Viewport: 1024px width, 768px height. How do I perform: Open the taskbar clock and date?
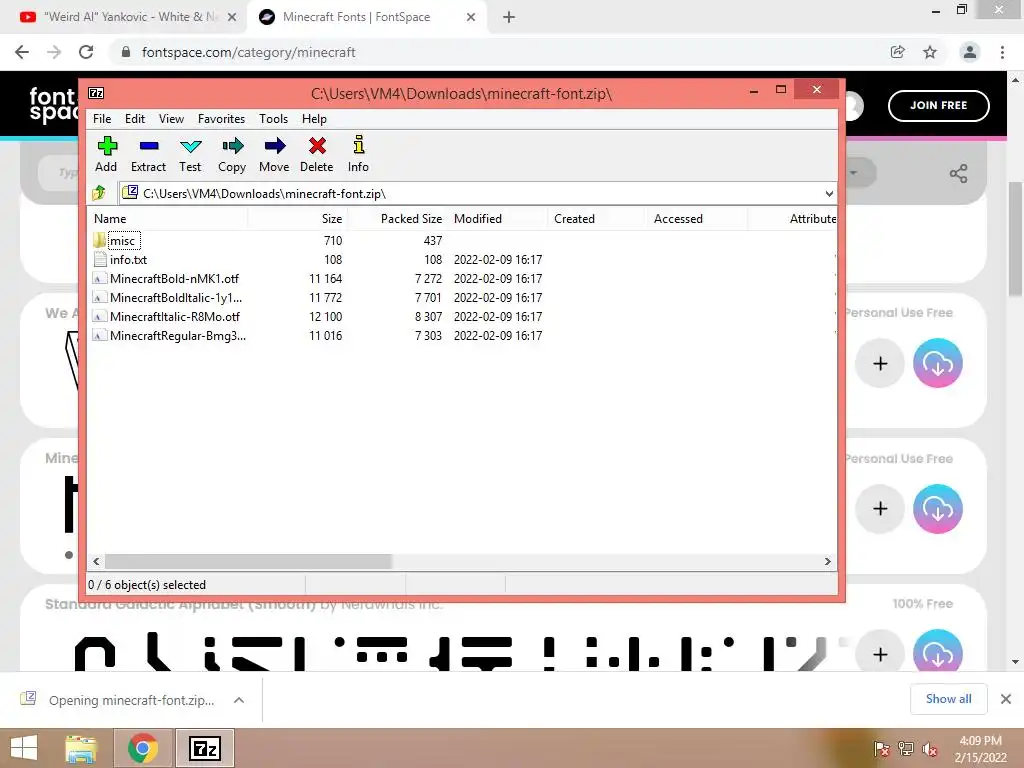pyautogui.click(x=980, y=749)
